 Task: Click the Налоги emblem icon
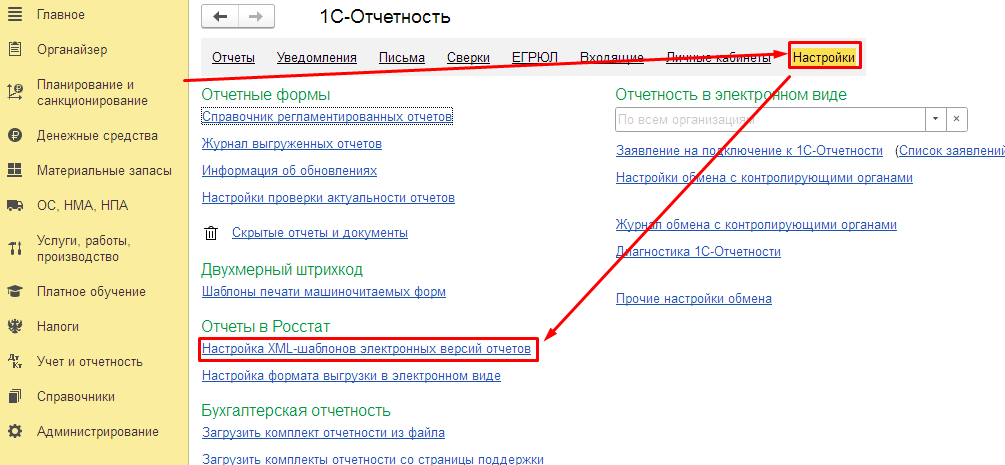pyautogui.click(x=14, y=326)
